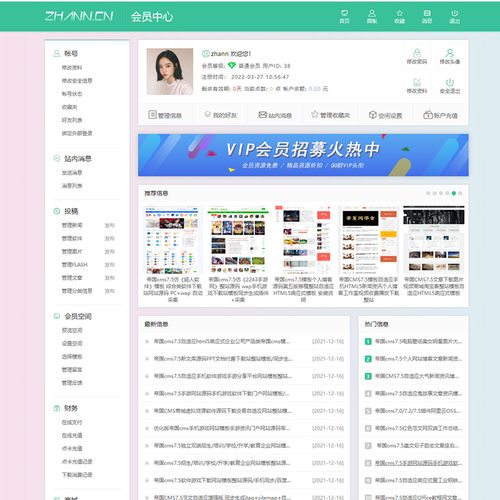Open 绑定外部登录 in the sidebar
Viewport: 500px width, 500px height.
[x=77, y=133]
